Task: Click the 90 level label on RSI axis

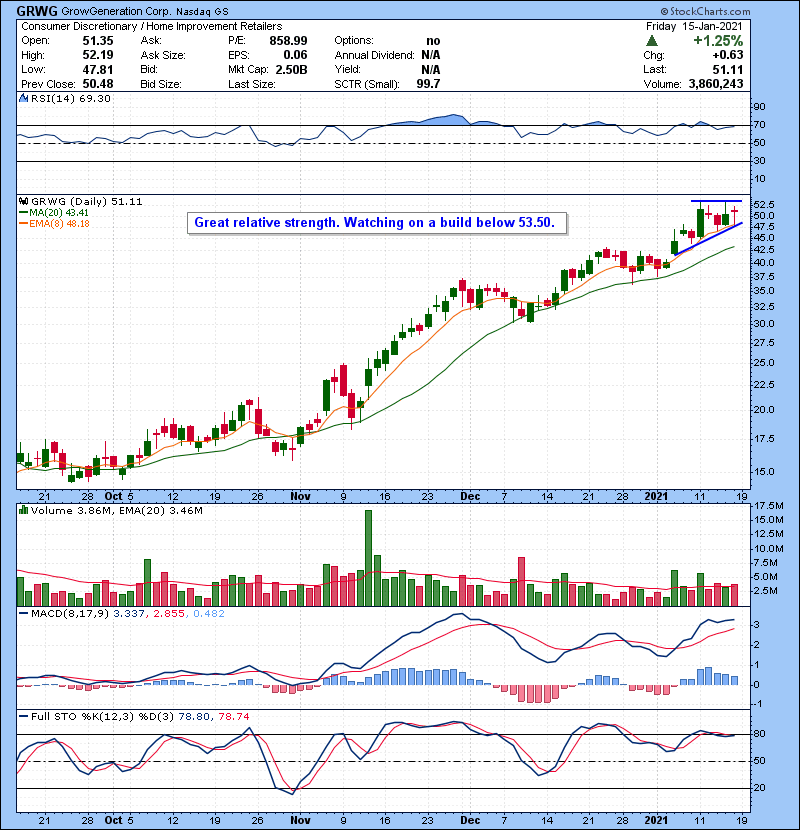Action: point(759,107)
